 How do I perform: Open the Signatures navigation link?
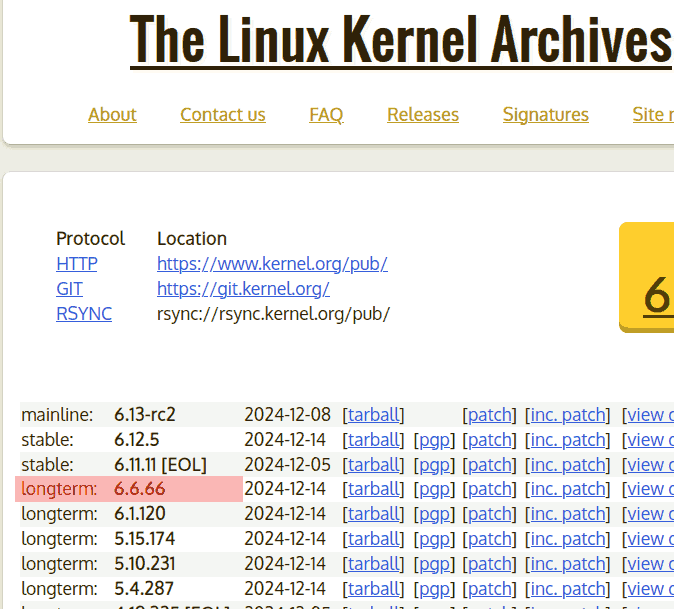[x=545, y=115]
